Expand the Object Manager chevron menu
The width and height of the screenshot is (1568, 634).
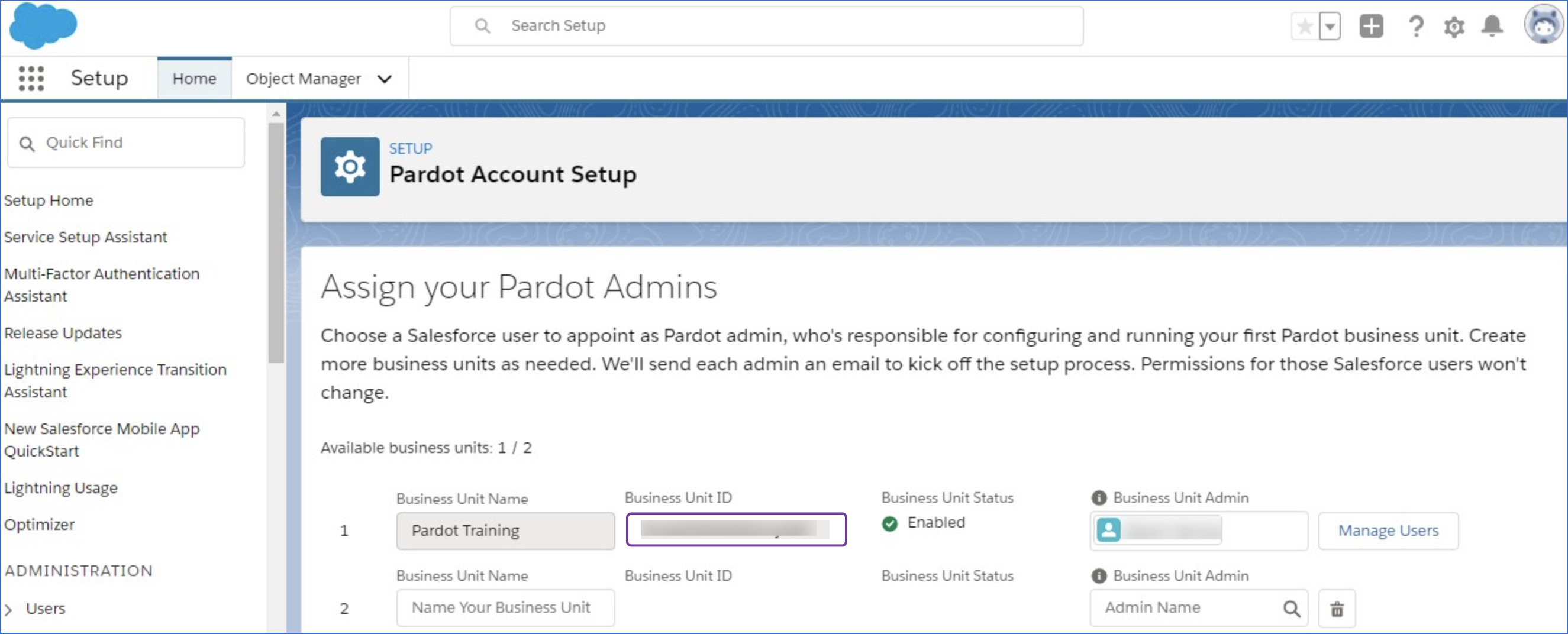pos(384,79)
